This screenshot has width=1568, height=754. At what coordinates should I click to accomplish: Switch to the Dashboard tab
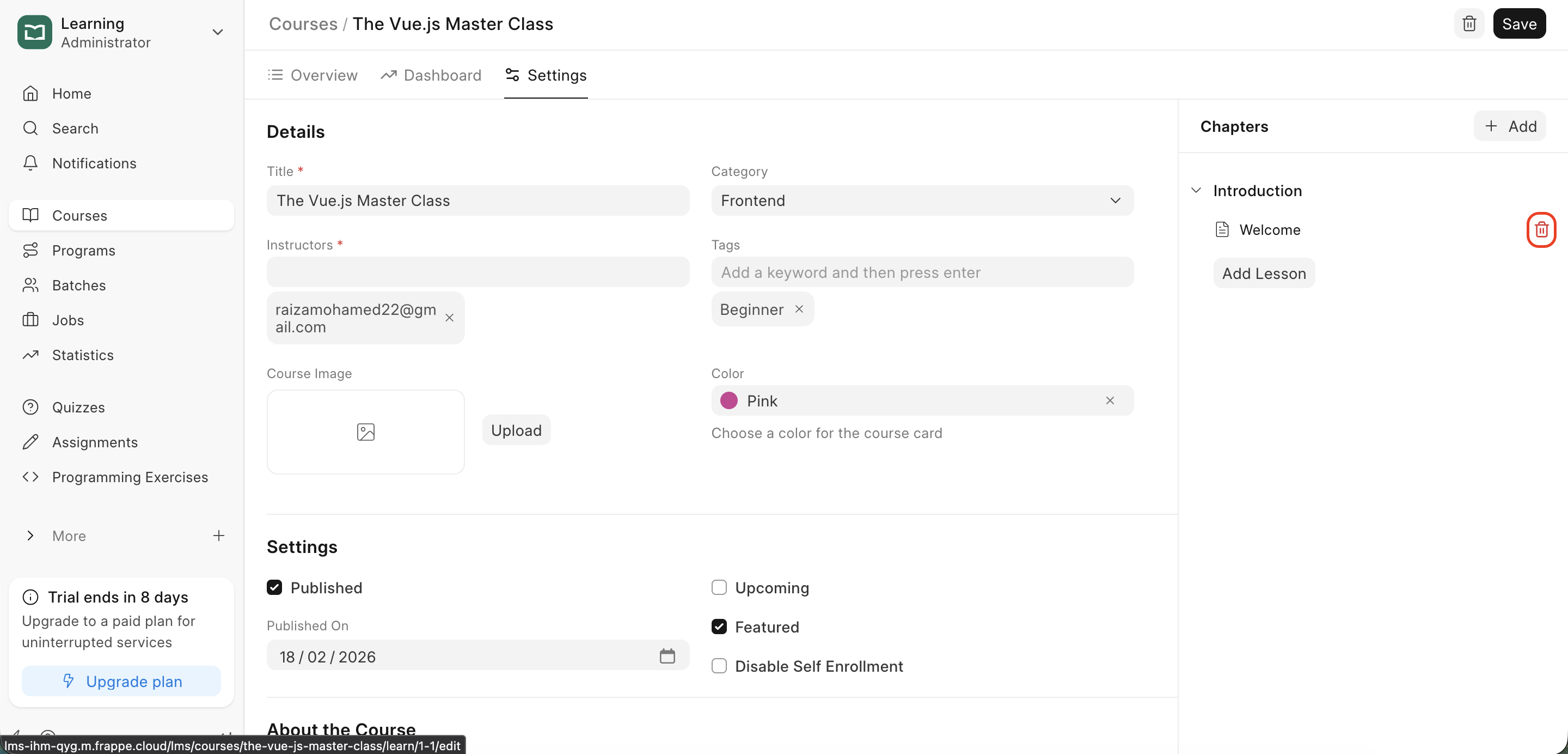(431, 75)
